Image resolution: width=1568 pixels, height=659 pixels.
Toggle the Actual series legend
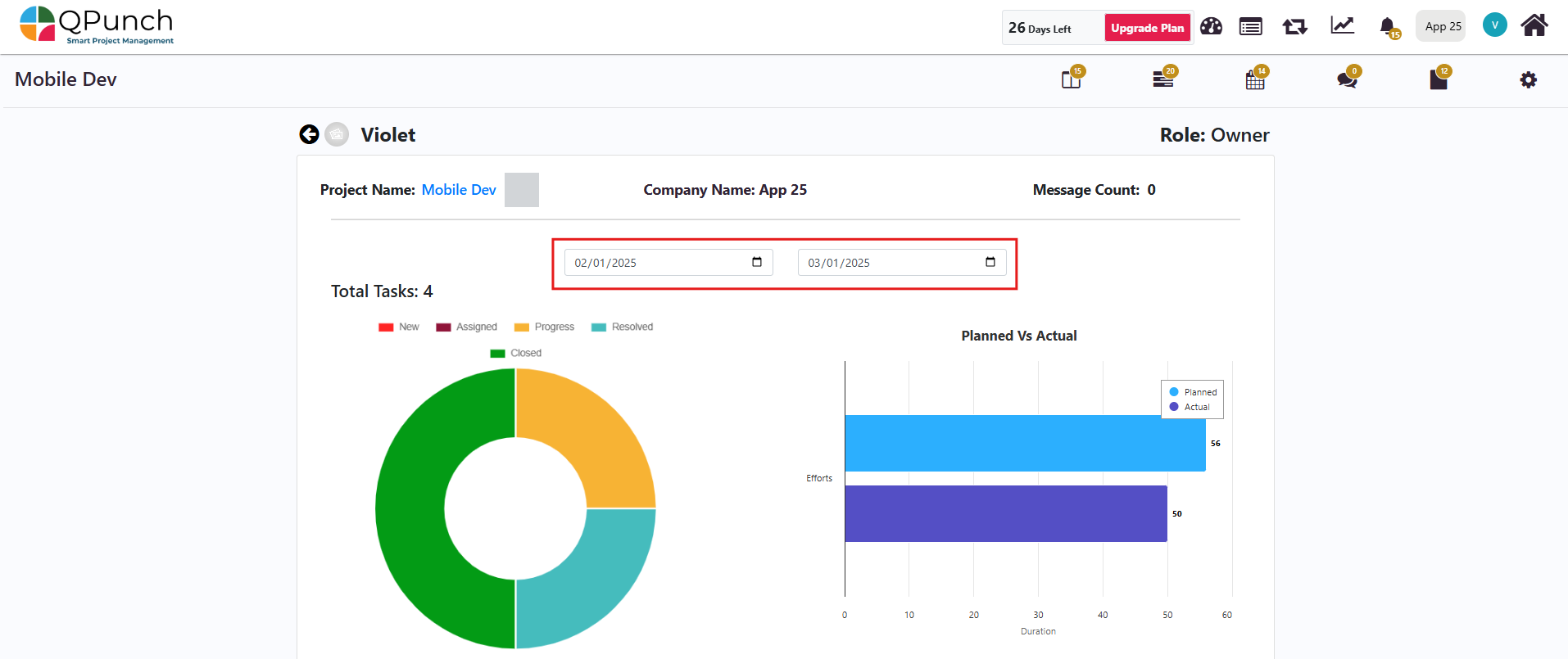1190,407
